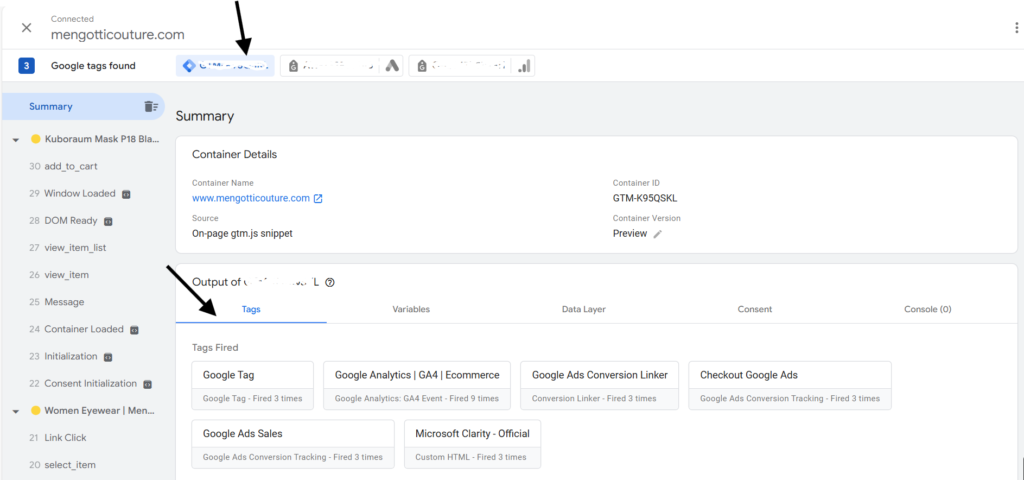Click the mengotticouture.com connected domain text
Screen dimensions: 1024x480
click(x=118, y=35)
